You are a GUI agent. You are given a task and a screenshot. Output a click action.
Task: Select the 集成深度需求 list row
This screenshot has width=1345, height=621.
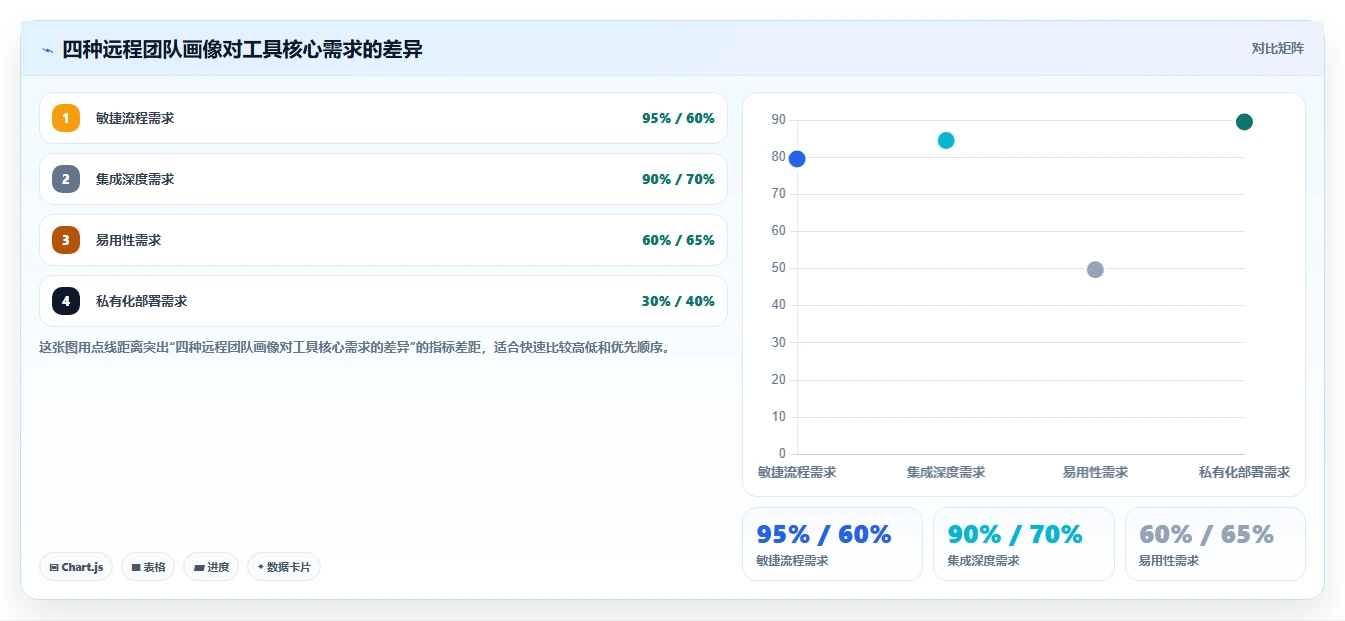point(383,179)
